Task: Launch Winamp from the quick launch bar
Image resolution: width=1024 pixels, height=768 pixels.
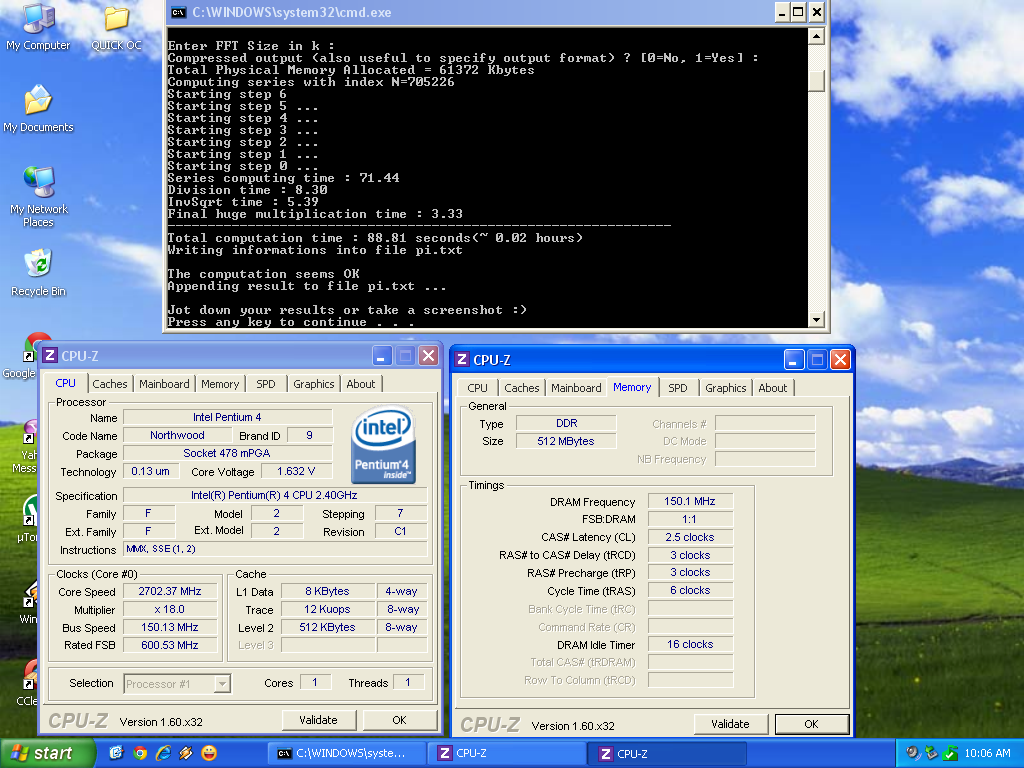Action: coord(186,753)
